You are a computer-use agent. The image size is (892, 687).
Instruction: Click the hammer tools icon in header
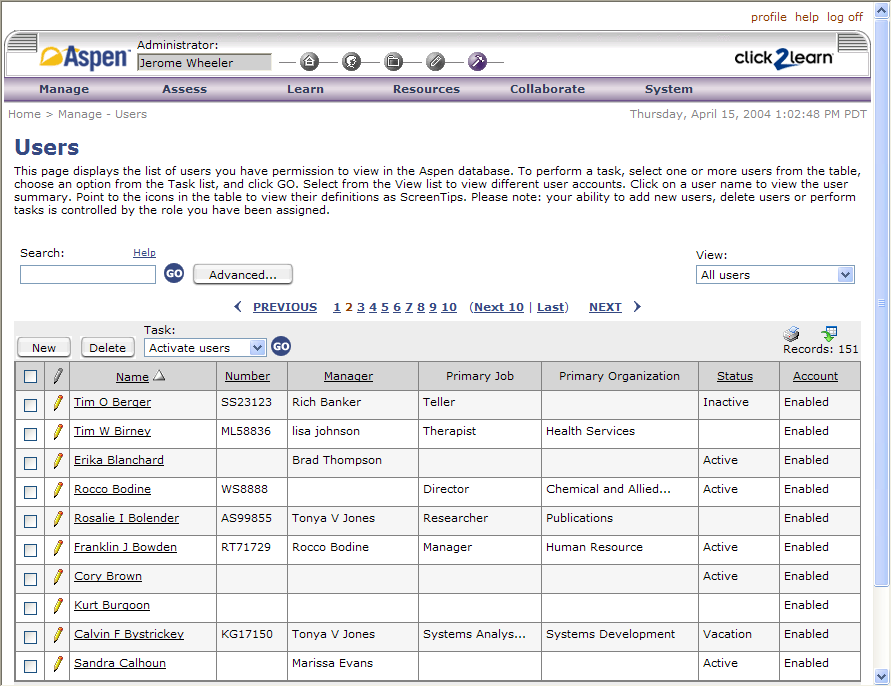[x=477, y=62]
